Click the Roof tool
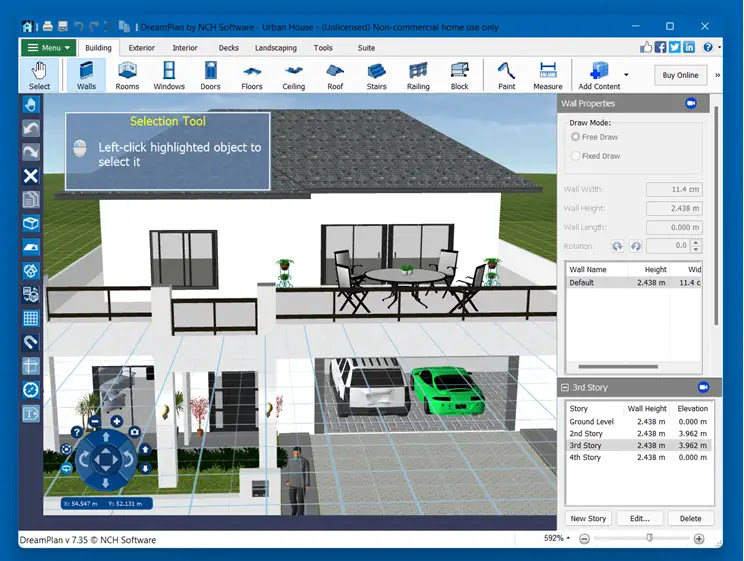This screenshot has height=561, width=744. tap(335, 75)
